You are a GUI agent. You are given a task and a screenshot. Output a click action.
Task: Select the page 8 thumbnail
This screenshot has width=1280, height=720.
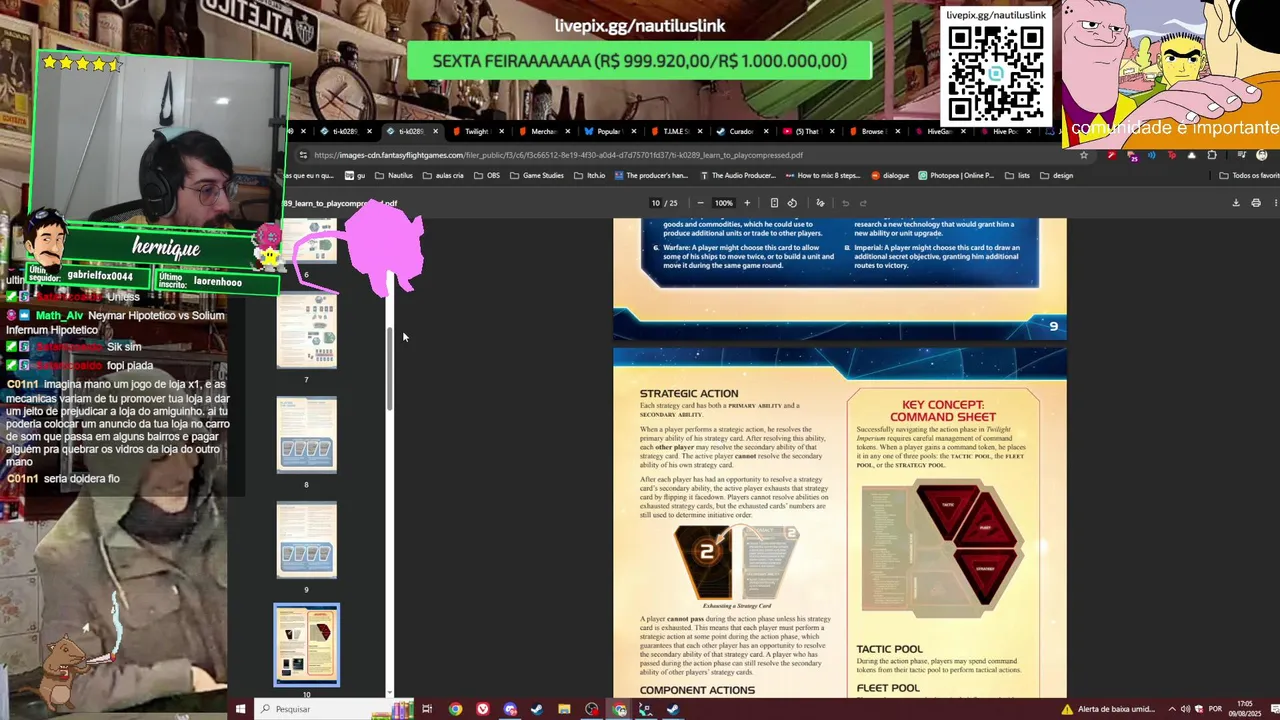(x=307, y=435)
